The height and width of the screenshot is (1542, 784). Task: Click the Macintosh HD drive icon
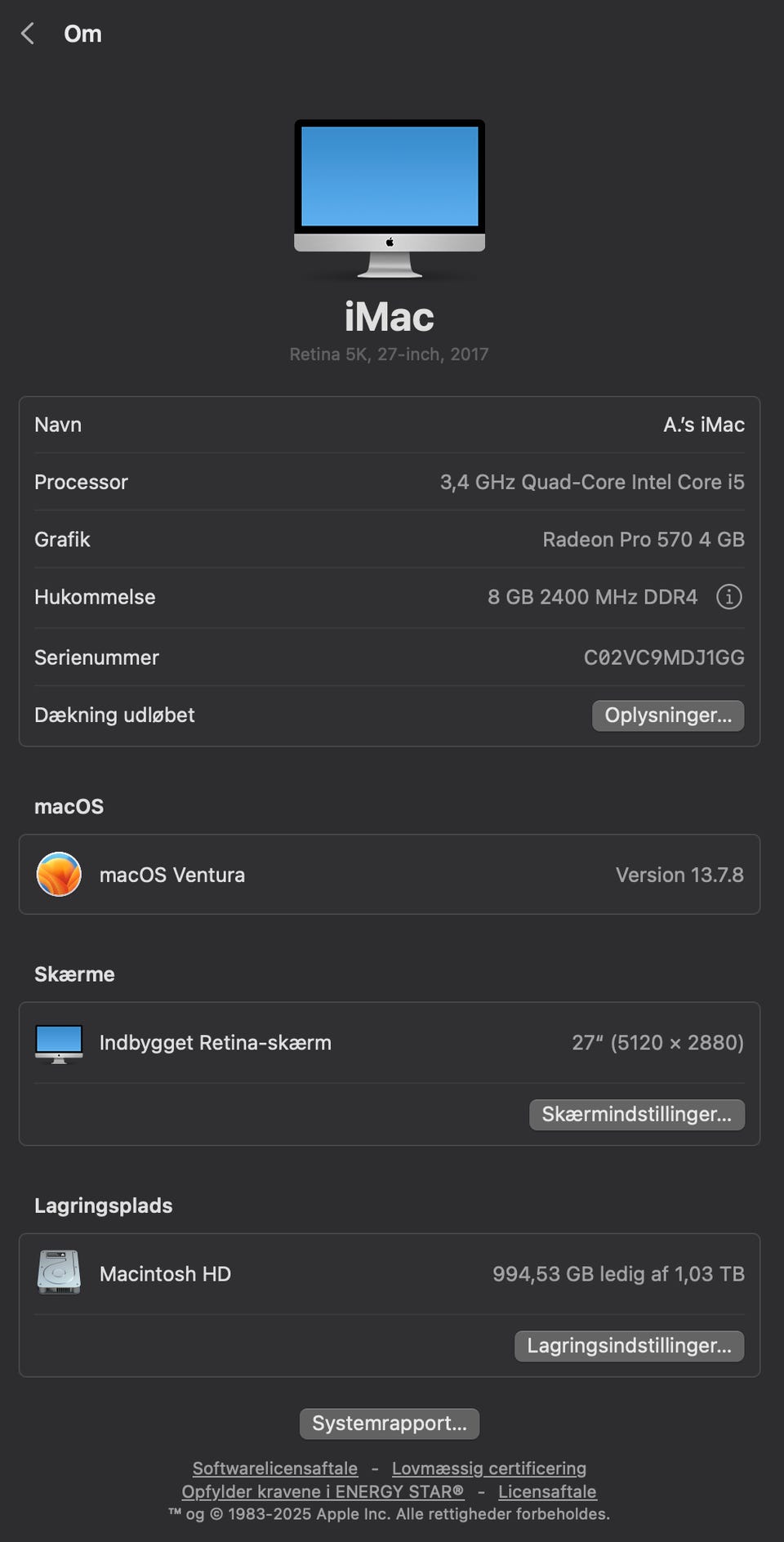pos(59,1272)
